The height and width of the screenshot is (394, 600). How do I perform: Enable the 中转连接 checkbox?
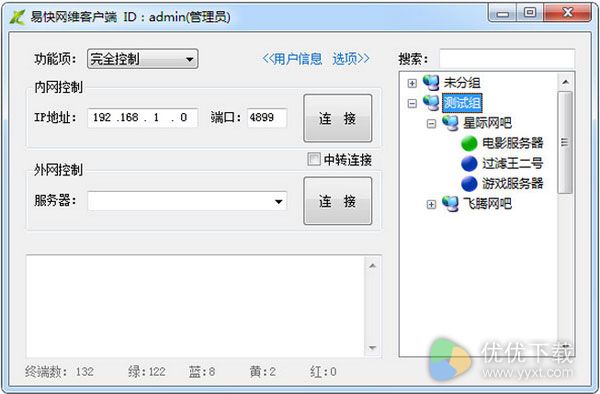pos(314,159)
